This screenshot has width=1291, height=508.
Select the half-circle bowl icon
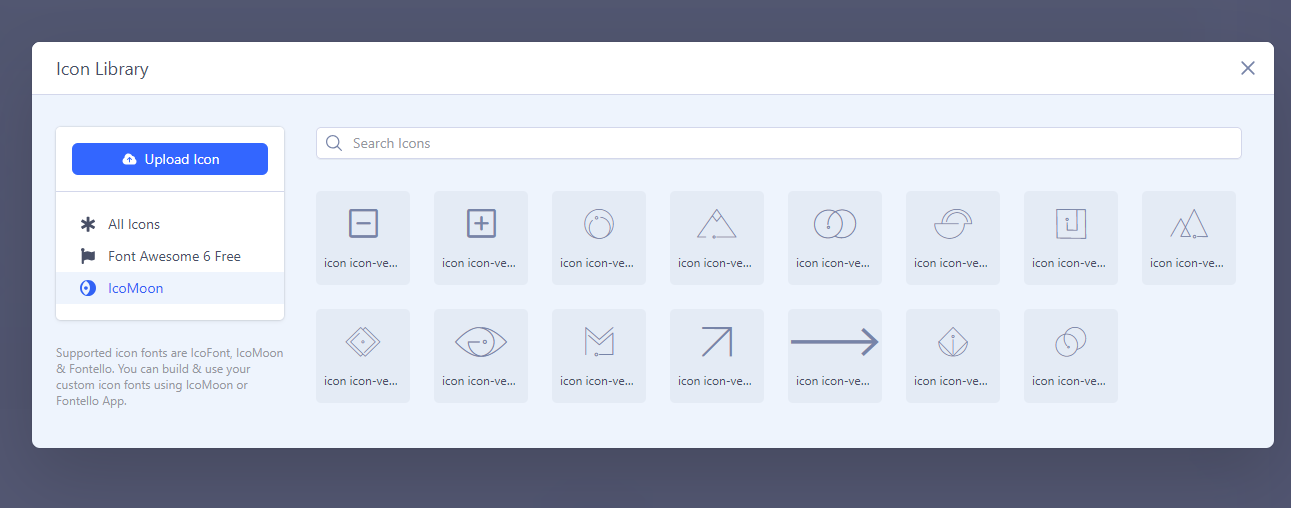click(952, 237)
